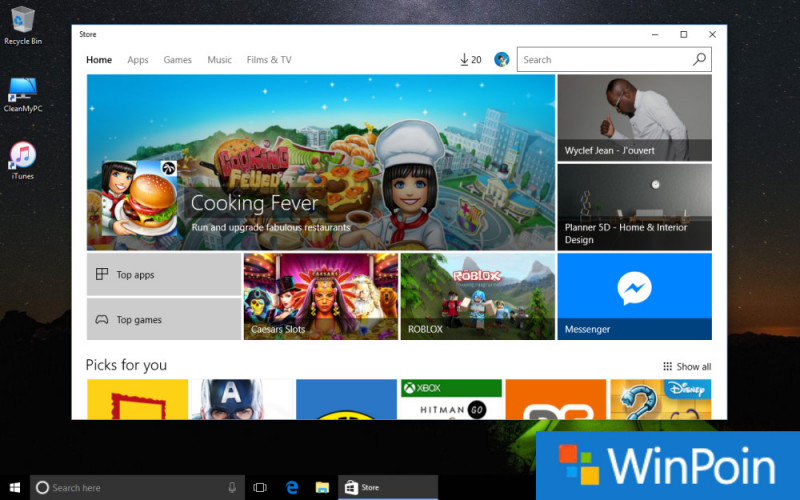This screenshot has height=500, width=800.
Task: Click the Windows Start button
Action: tap(15, 487)
